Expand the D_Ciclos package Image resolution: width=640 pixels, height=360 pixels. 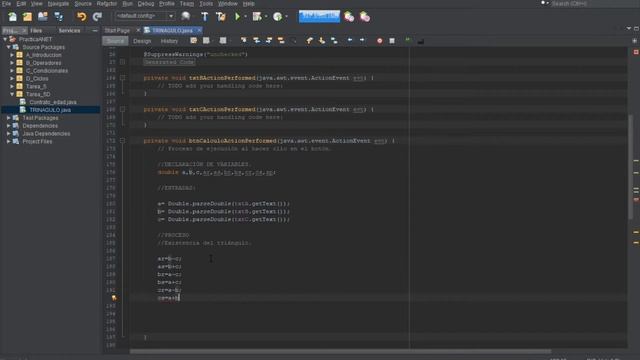point(12,78)
